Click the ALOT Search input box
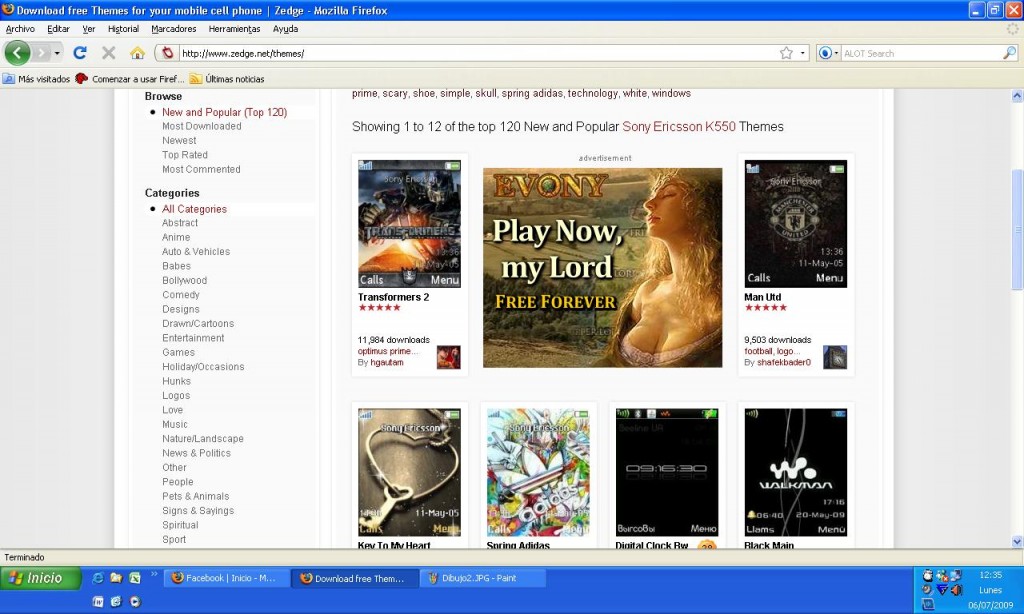Screen dimensions: 1024x614 [x=921, y=54]
